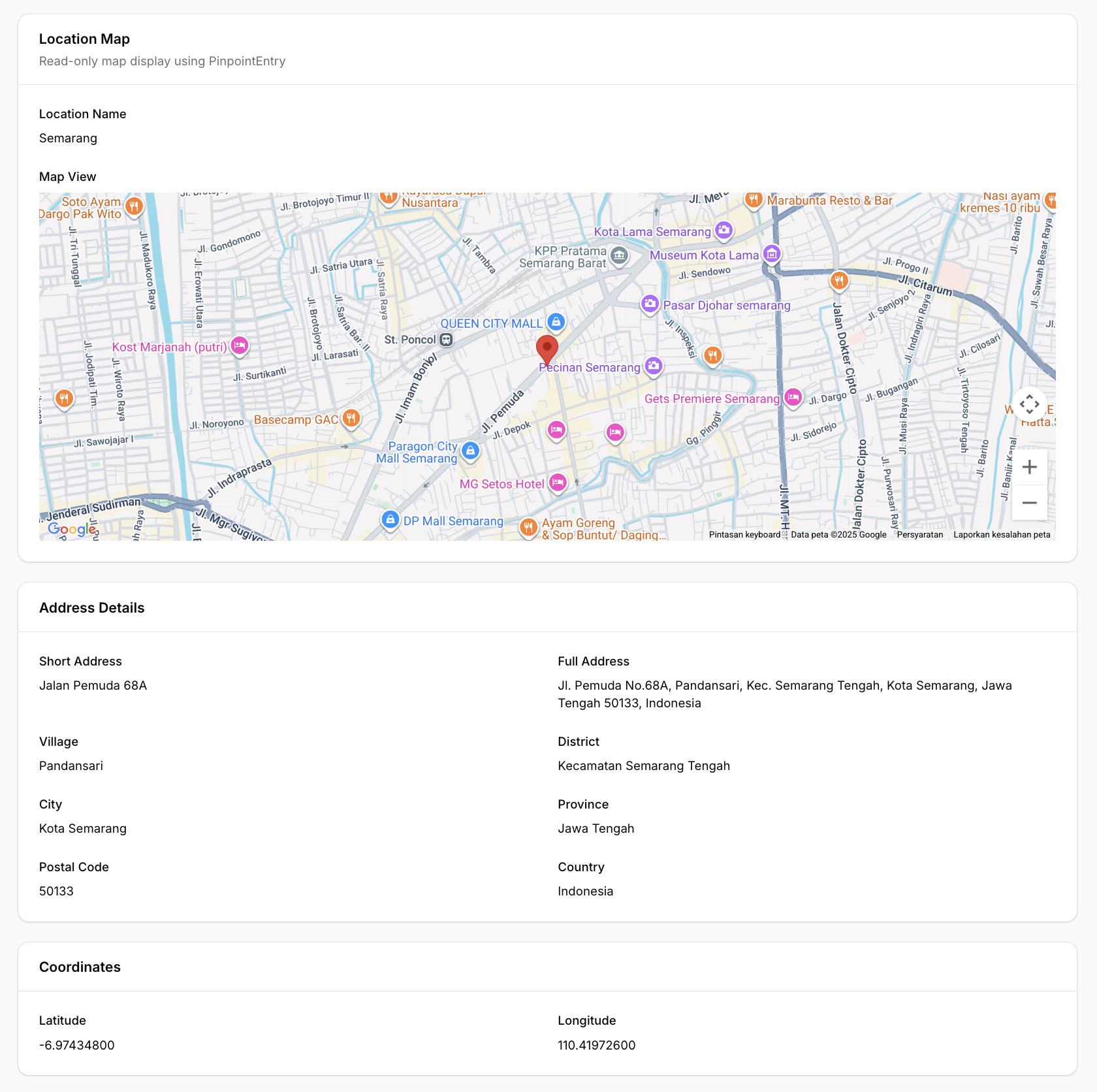The width and height of the screenshot is (1097, 1092).
Task: Click the KPP Pratama Semarang Barat building icon
Action: coord(619,255)
